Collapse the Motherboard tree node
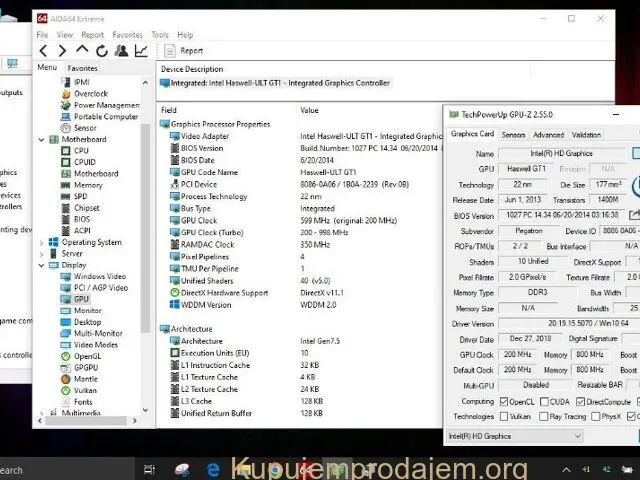This screenshot has height=480, width=640. point(42,140)
